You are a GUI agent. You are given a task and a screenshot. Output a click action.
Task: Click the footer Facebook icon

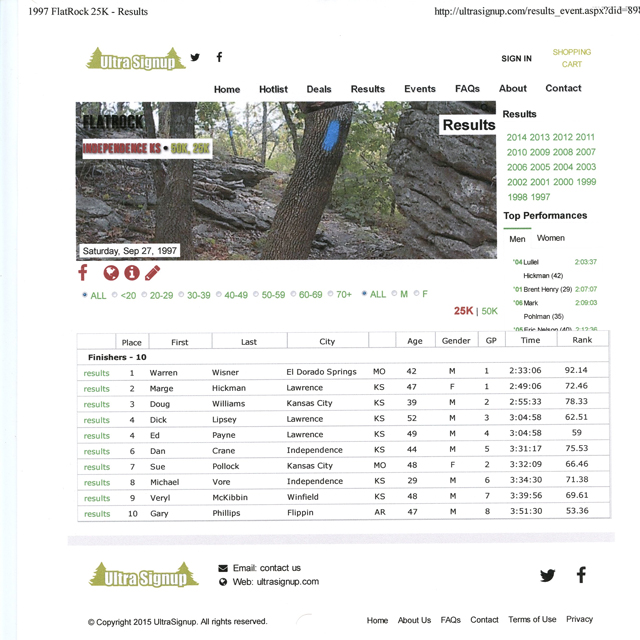pos(581,574)
